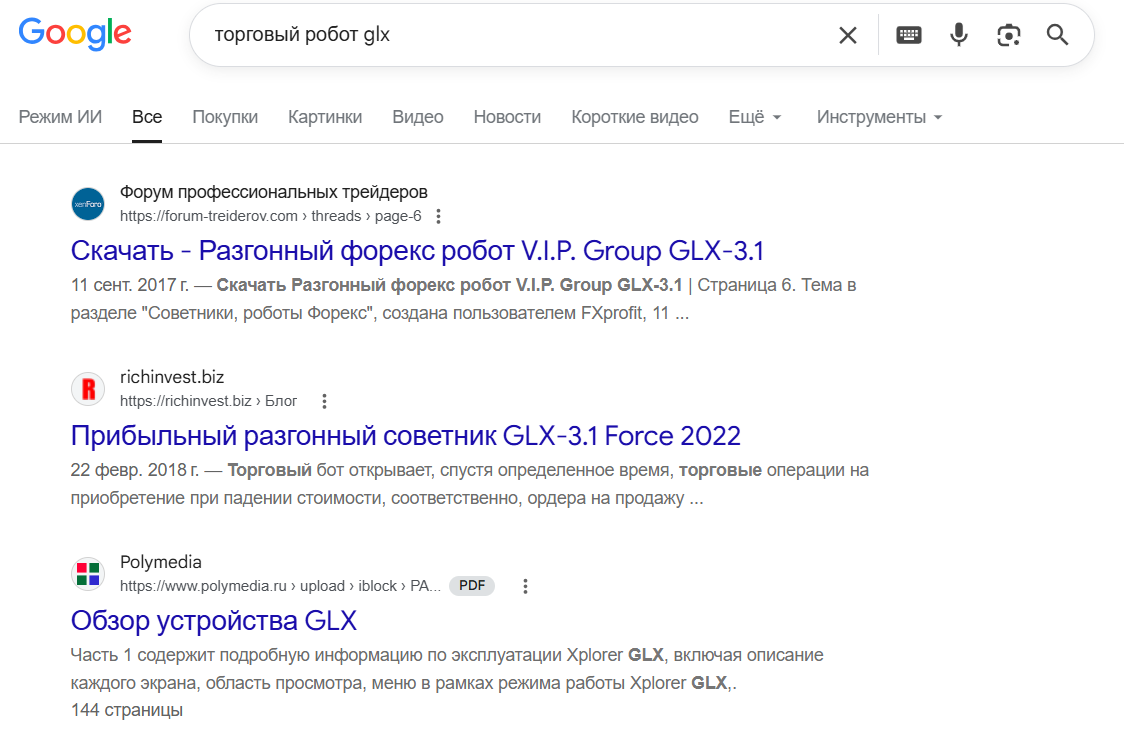
Task: Expand the Инструменты dropdown
Action: tap(879, 117)
